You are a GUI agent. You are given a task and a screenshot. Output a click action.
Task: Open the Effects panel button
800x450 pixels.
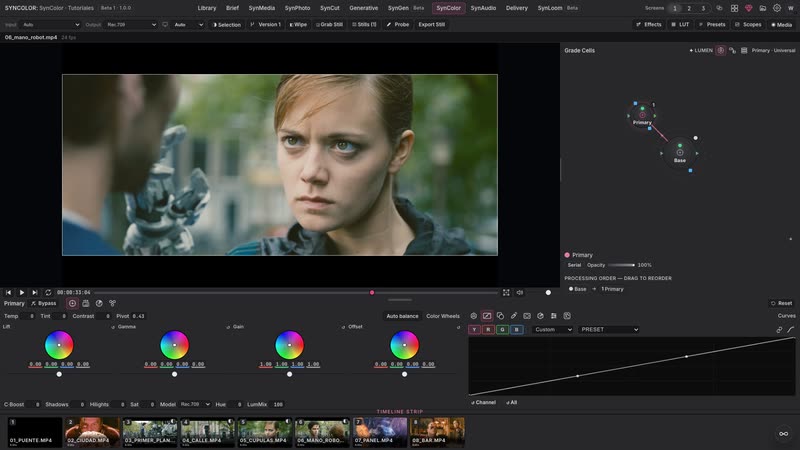pos(649,24)
